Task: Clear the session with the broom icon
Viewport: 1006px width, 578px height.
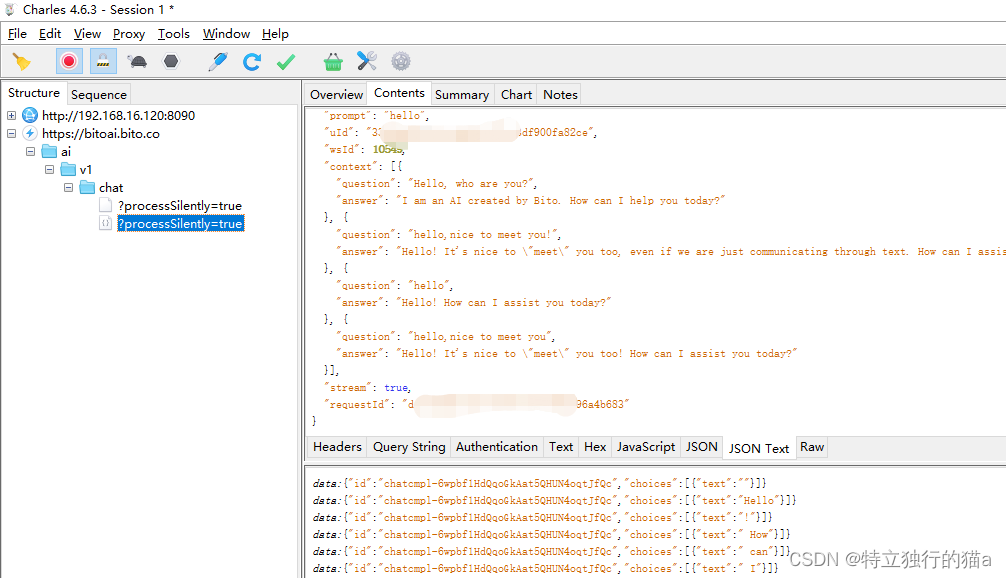Action: (22, 62)
